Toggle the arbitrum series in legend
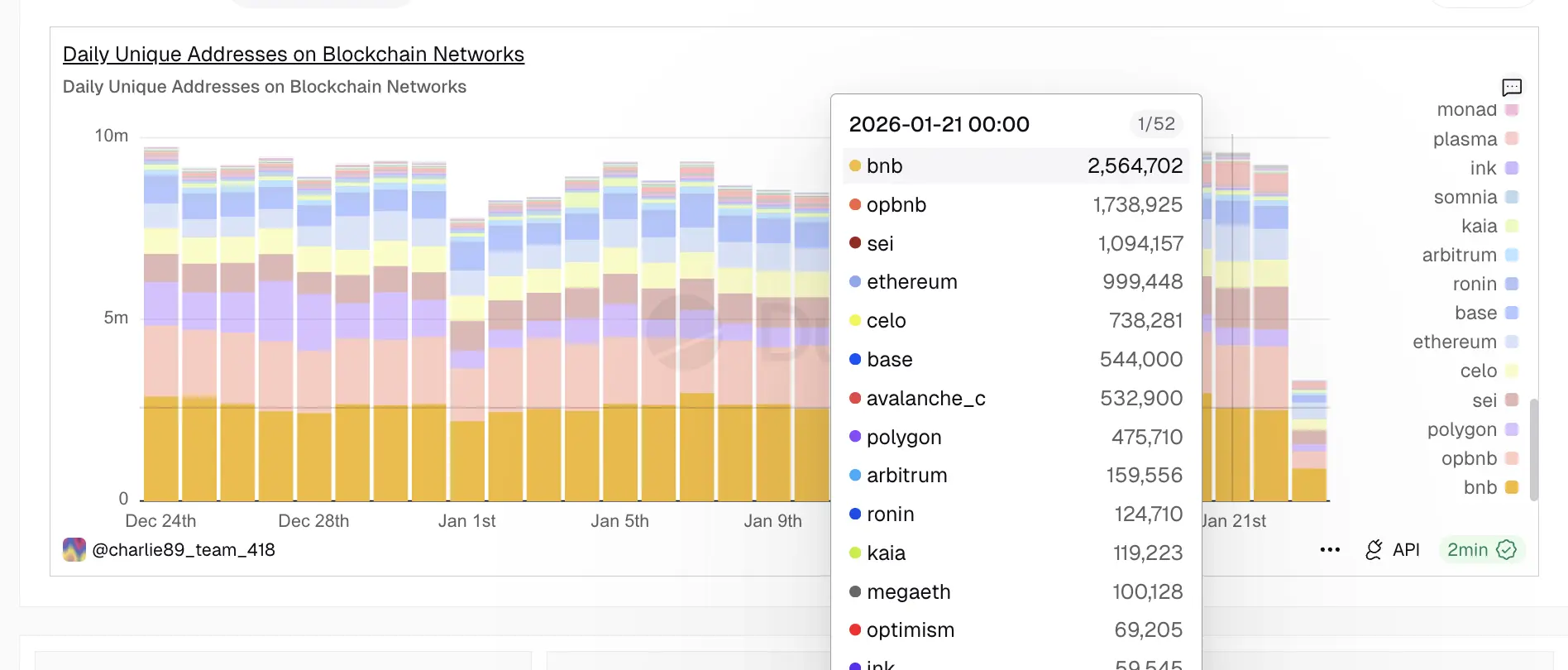This screenshot has width=1568, height=670. 1470,255
